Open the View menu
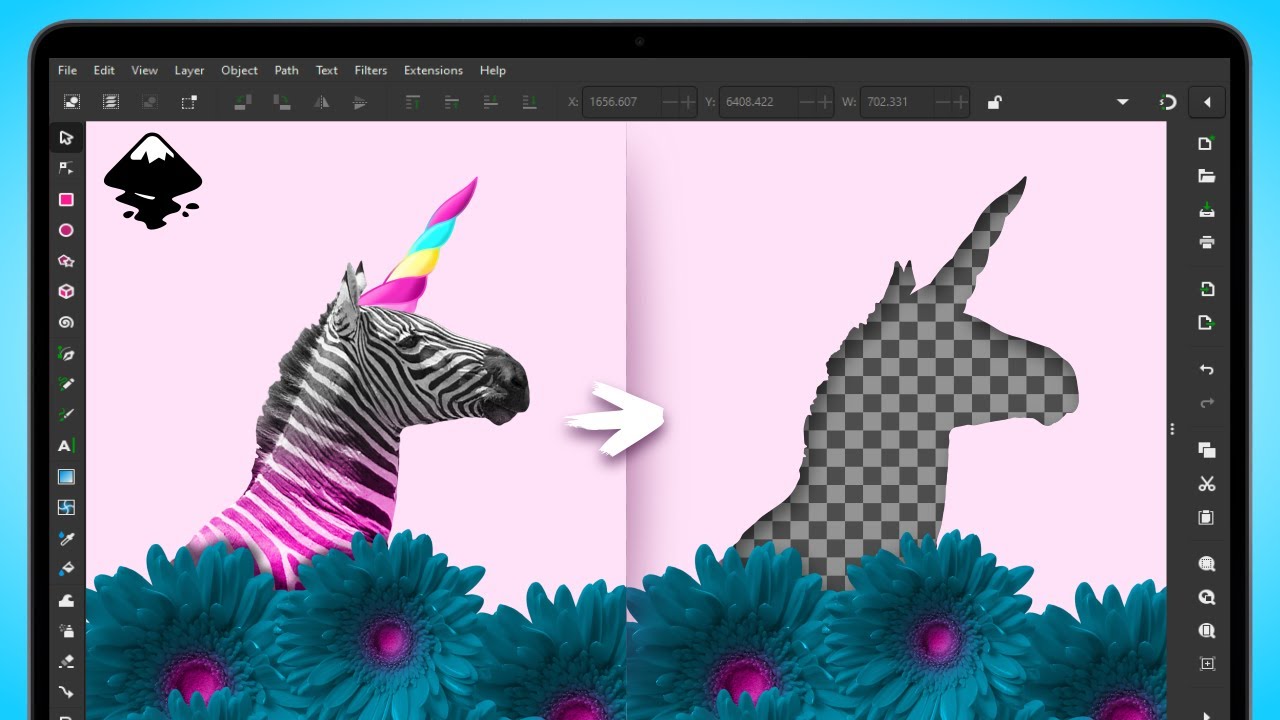The width and height of the screenshot is (1280, 720). 145,71
